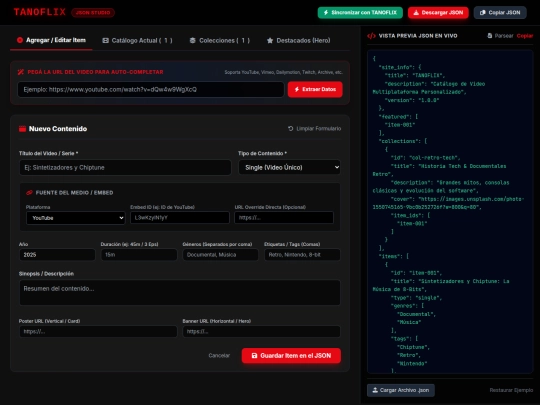This screenshot has width=540, height=405.
Task: Click the Título del Video input
Action: click(125, 167)
